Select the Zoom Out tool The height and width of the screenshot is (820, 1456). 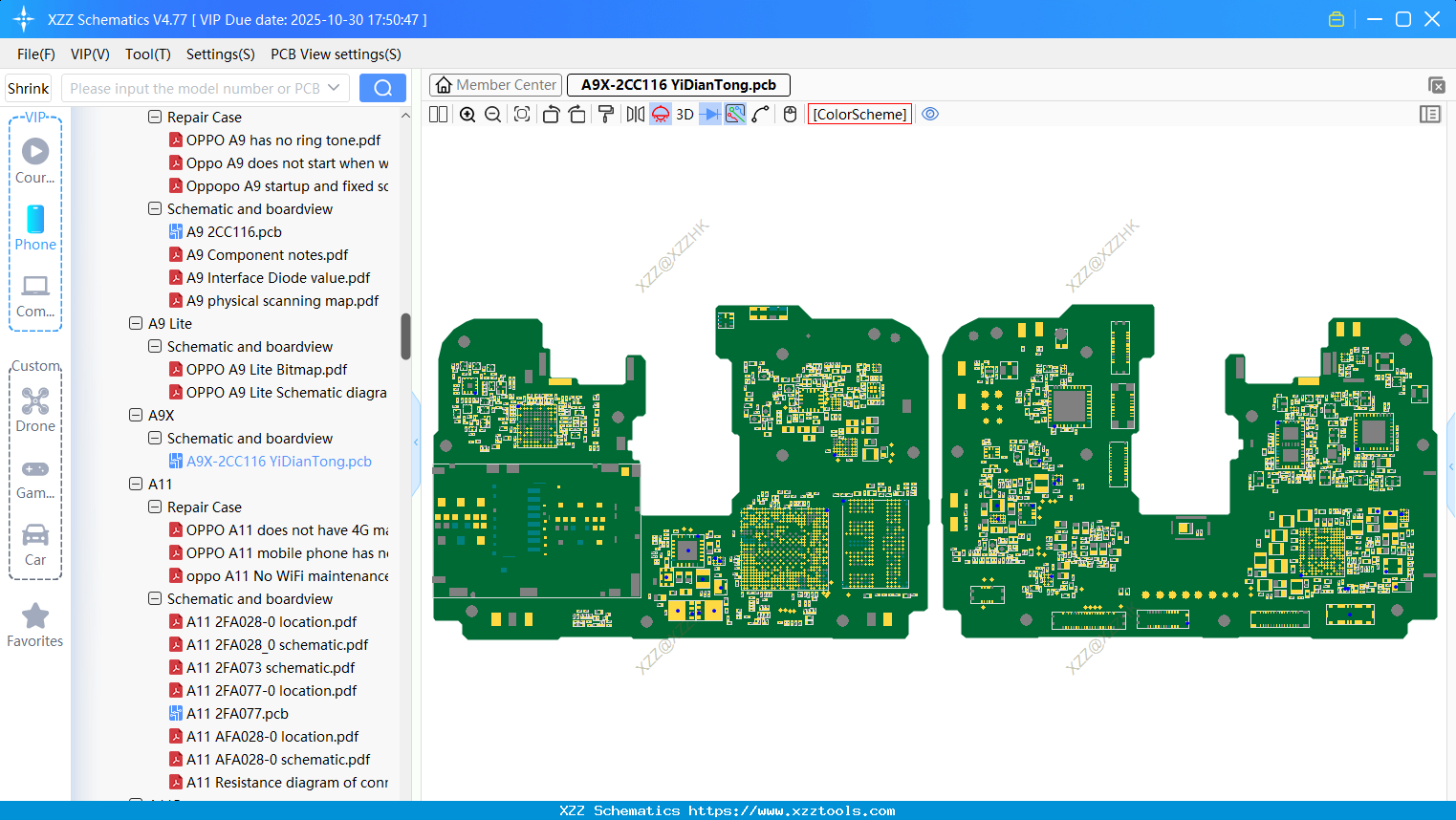pyautogui.click(x=491, y=114)
